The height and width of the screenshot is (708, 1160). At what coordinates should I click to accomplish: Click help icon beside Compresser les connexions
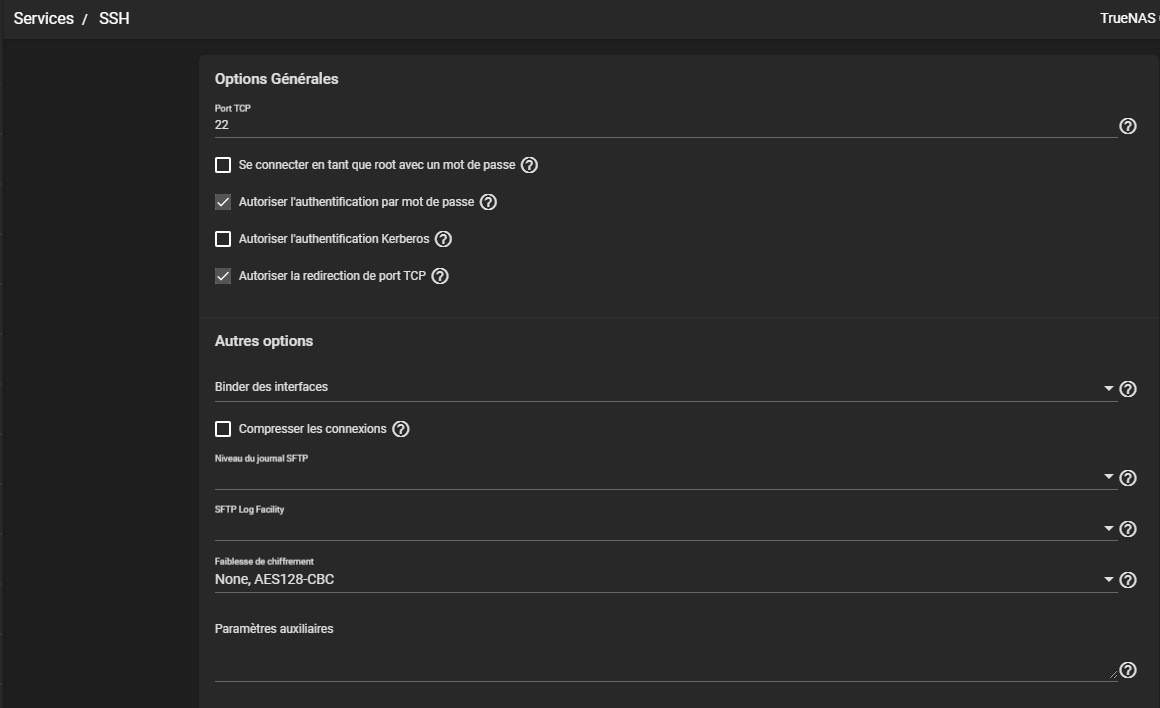[x=401, y=429]
